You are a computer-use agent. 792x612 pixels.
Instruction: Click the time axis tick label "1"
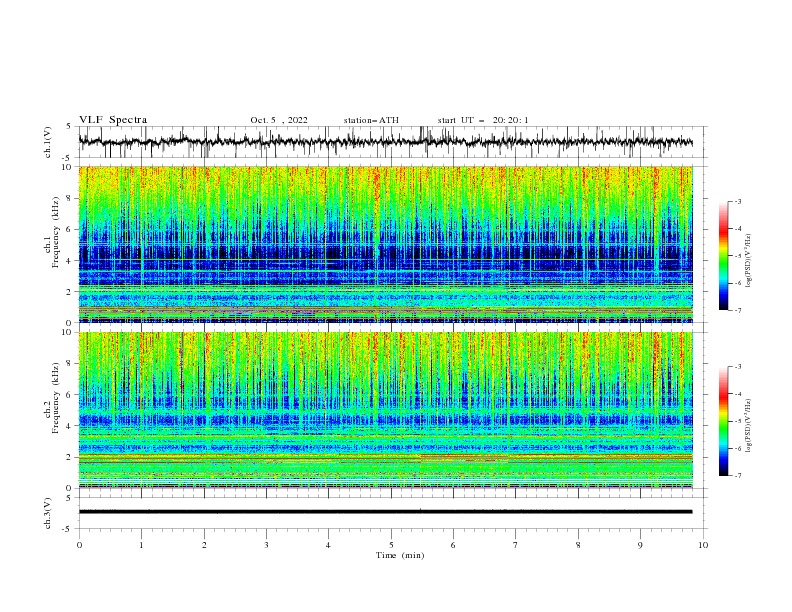pyautogui.click(x=141, y=545)
